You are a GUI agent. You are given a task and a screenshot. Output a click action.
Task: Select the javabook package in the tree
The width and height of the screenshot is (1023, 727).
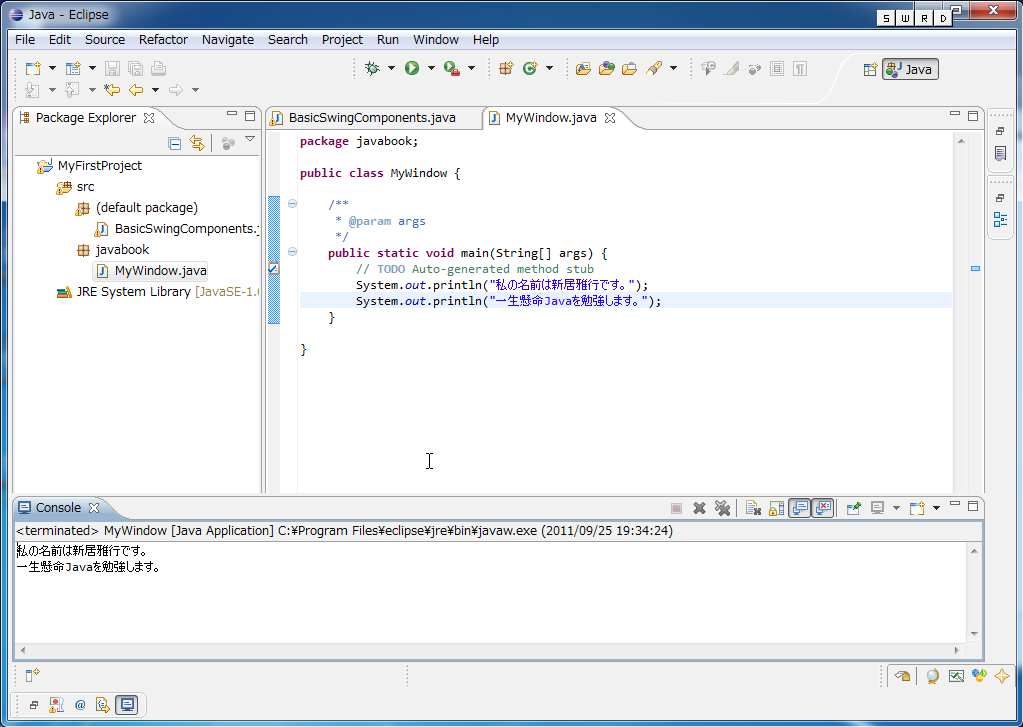(122, 250)
